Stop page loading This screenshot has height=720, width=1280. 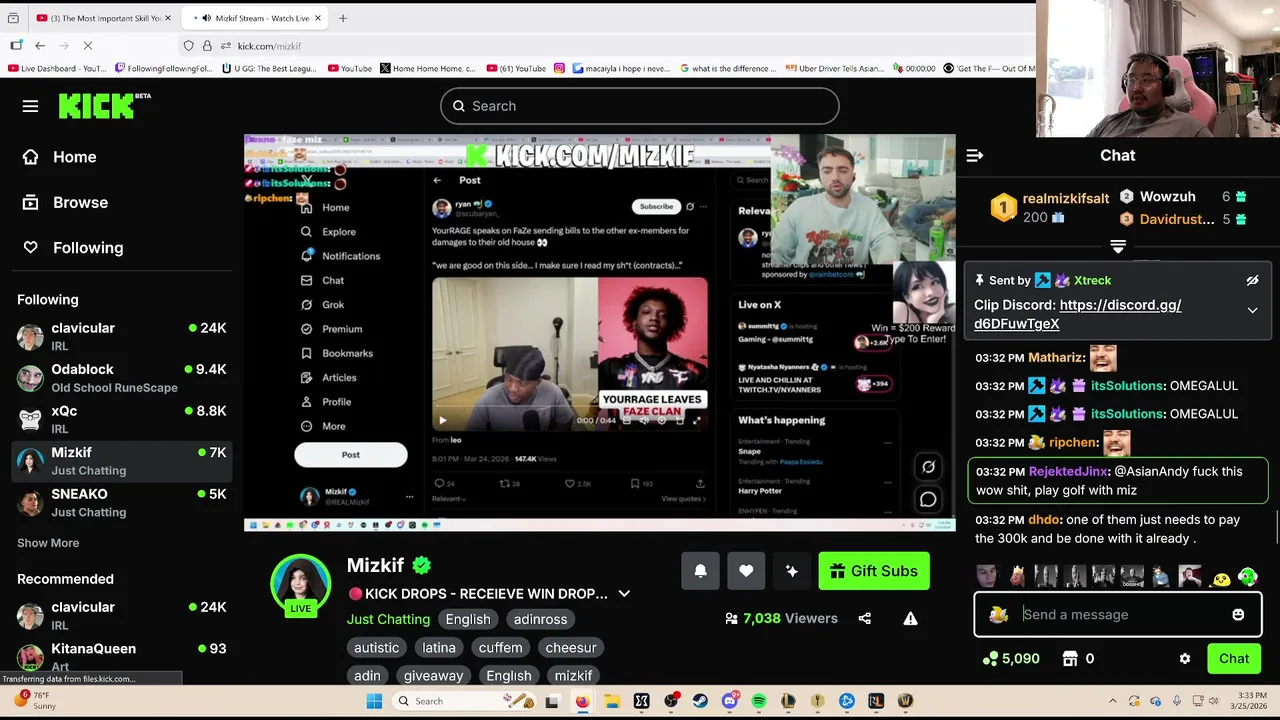click(88, 46)
